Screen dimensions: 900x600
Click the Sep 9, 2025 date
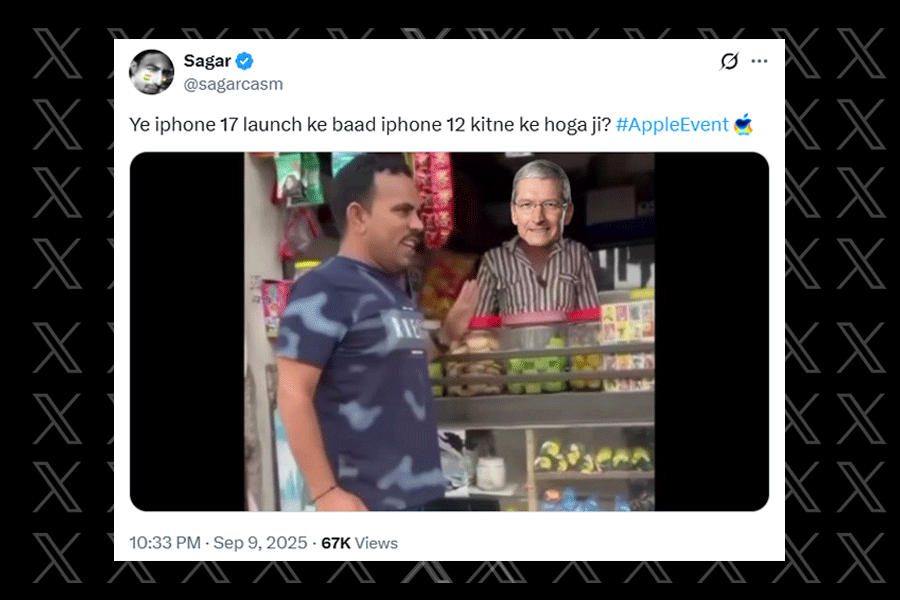click(x=260, y=543)
